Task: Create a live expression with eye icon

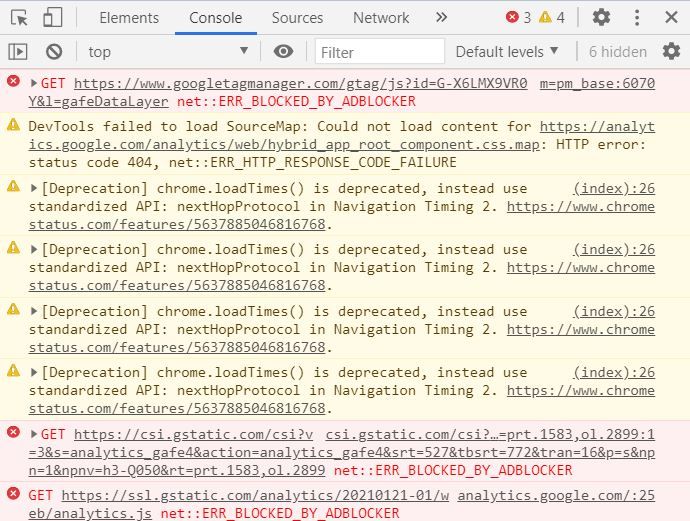Action: 283,51
